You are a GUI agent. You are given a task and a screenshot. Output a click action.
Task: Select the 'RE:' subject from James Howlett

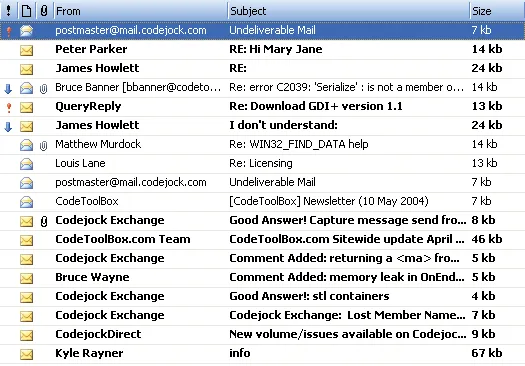[x=238, y=68]
